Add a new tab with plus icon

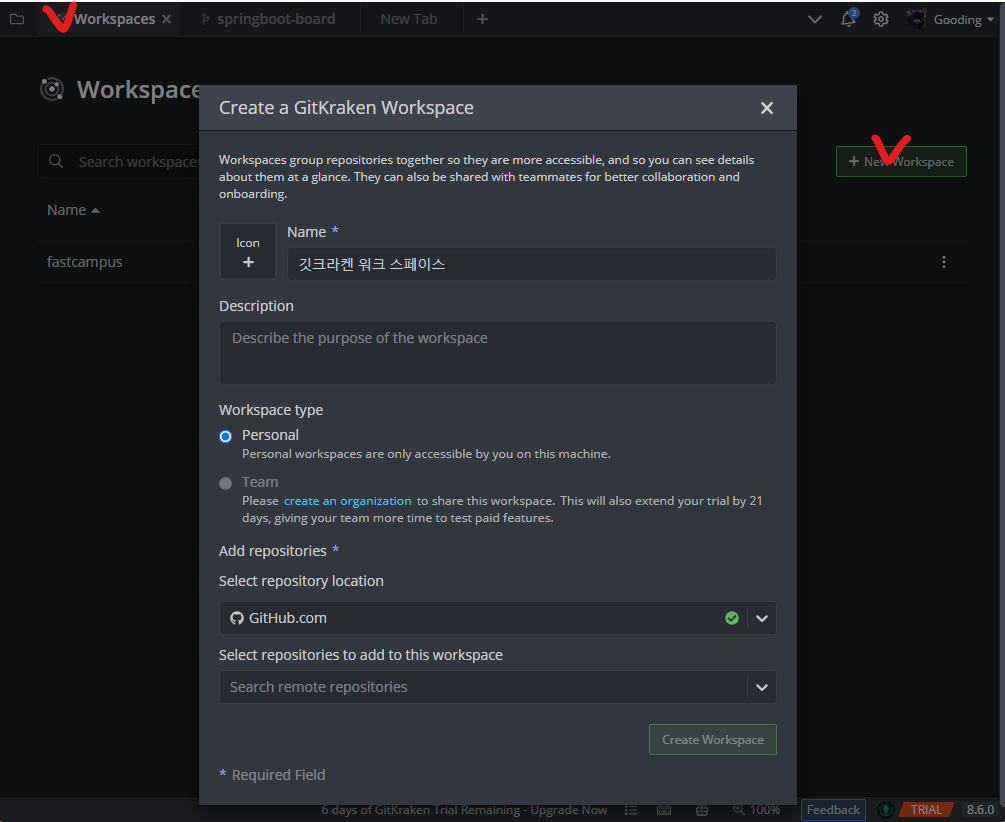[x=482, y=19]
